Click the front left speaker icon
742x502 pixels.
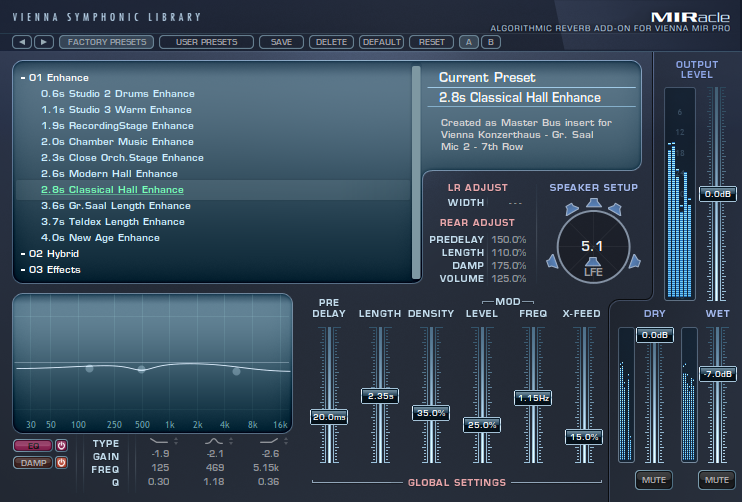[x=572, y=210]
